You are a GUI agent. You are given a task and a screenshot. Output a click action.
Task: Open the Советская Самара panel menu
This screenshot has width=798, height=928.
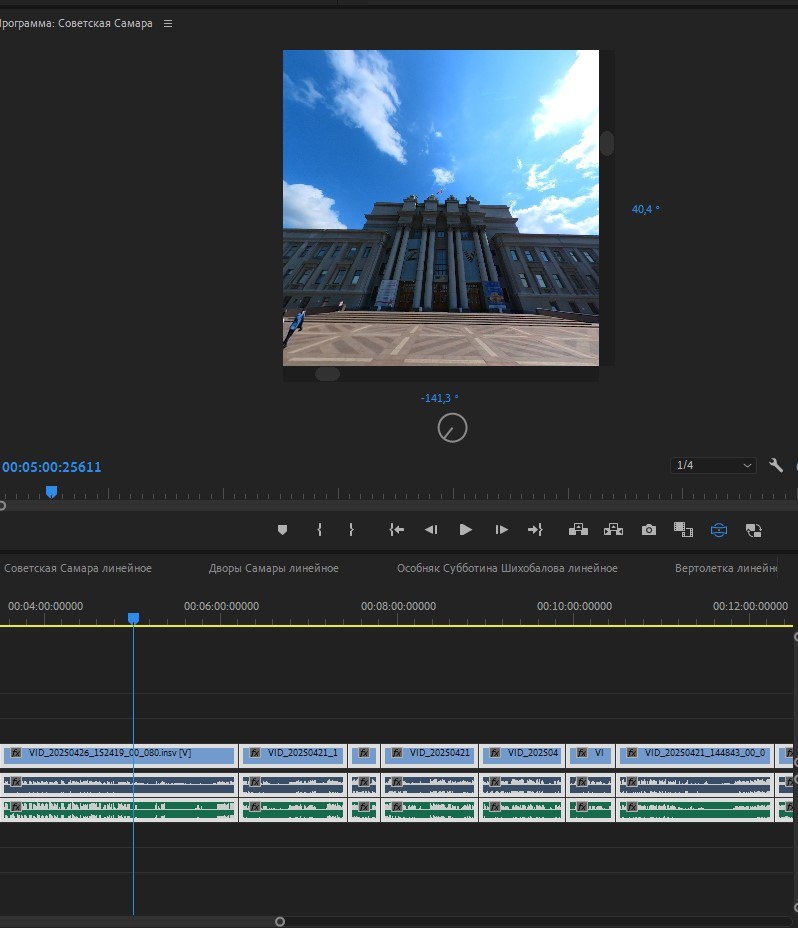168,23
